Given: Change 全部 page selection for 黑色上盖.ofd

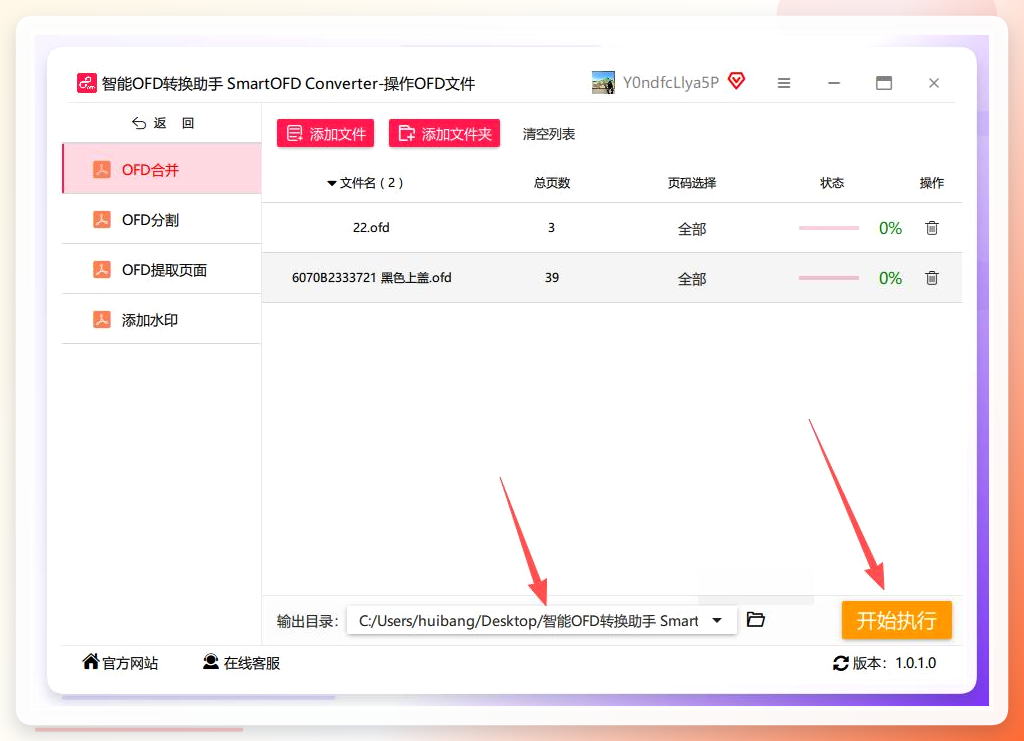Looking at the screenshot, I should pos(692,279).
